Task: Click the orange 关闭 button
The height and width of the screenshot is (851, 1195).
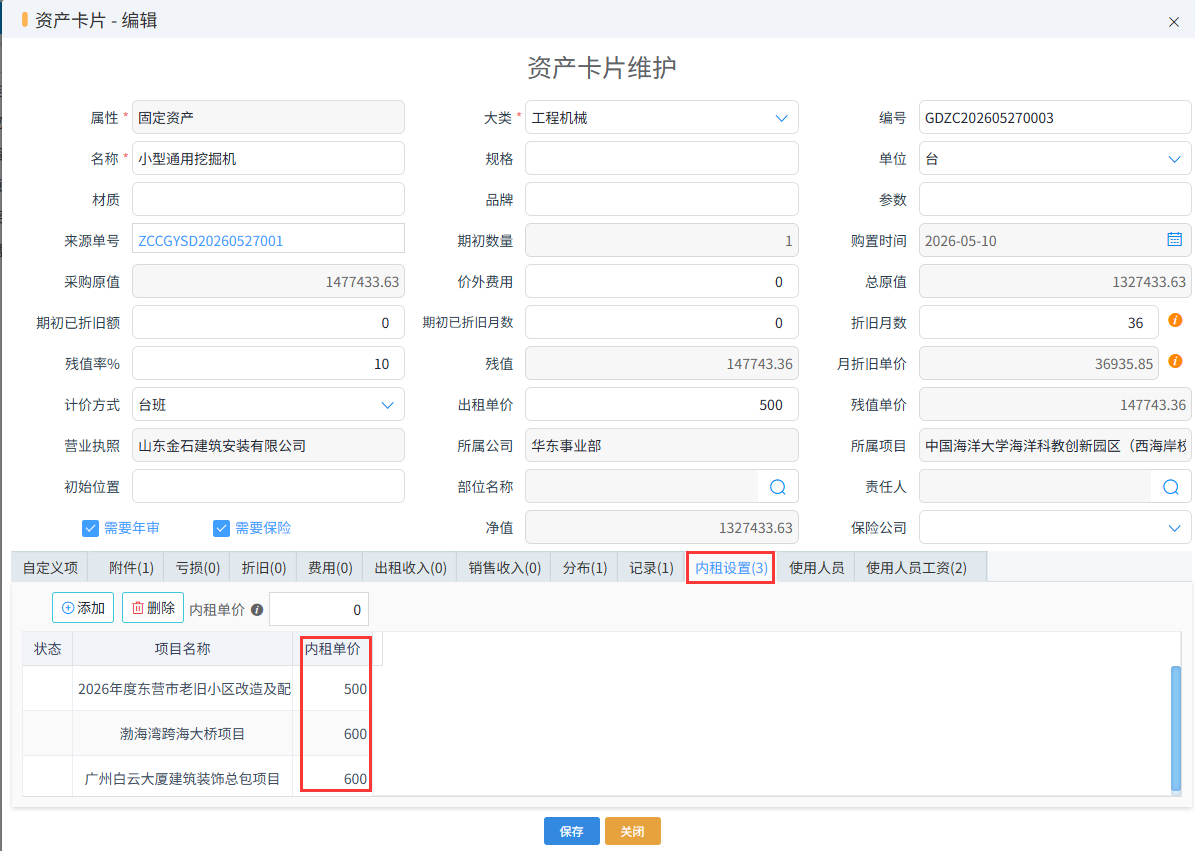Action: click(x=633, y=831)
